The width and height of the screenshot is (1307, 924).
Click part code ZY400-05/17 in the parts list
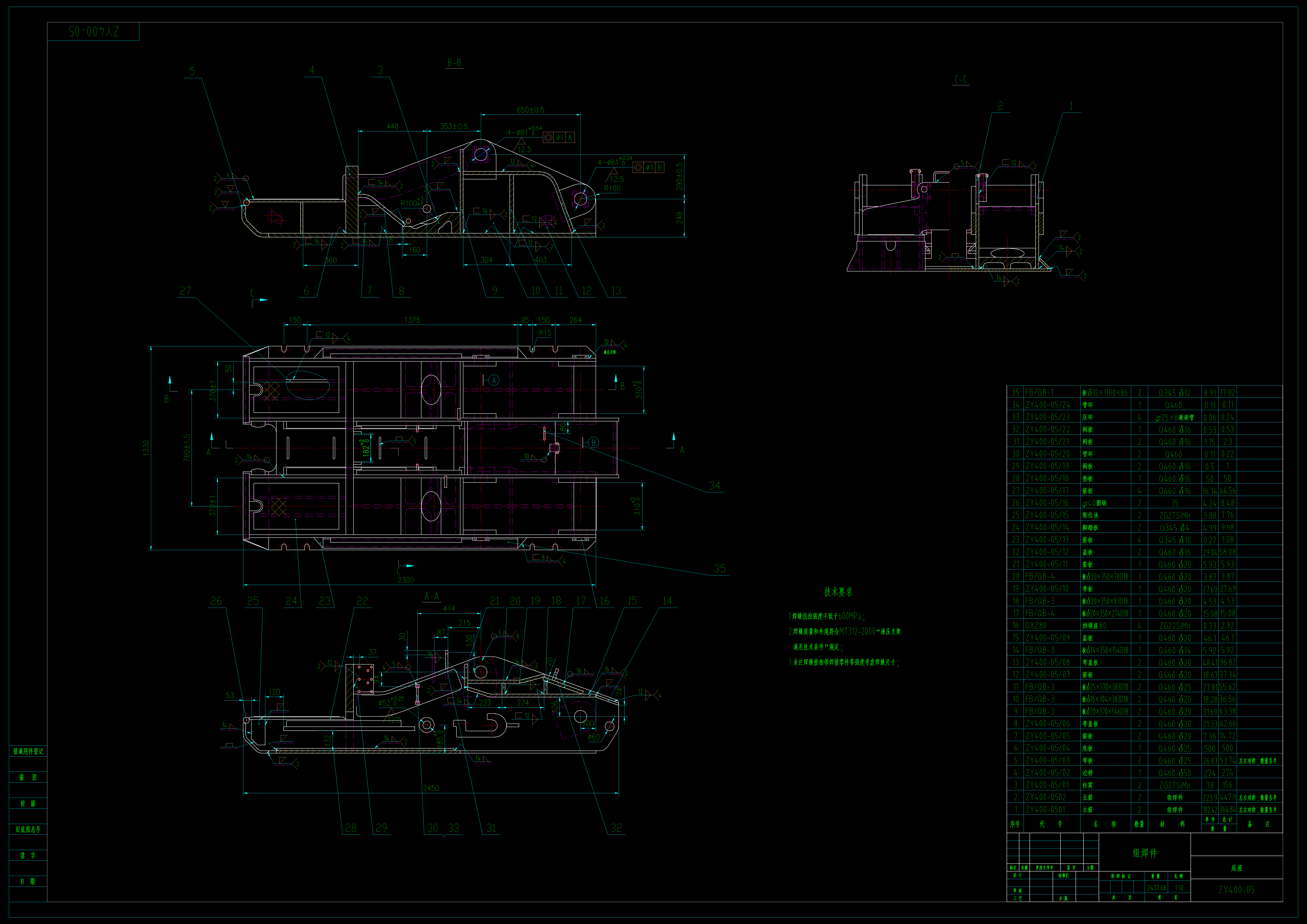(x=1047, y=491)
